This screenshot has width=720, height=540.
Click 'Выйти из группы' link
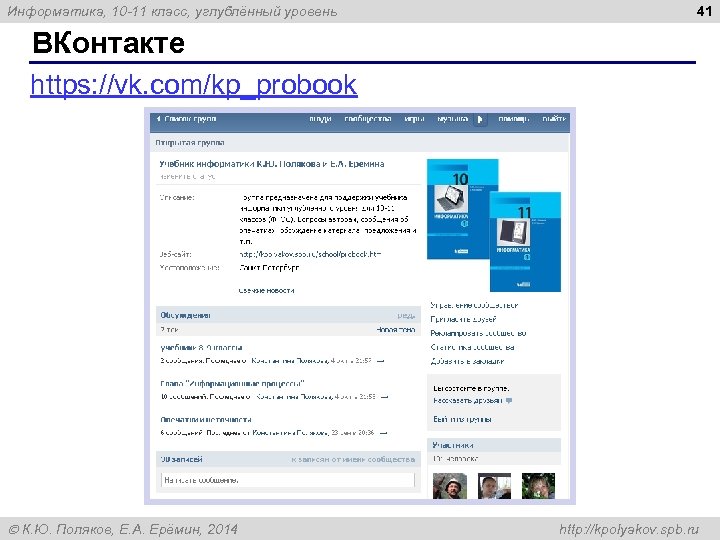(462, 419)
